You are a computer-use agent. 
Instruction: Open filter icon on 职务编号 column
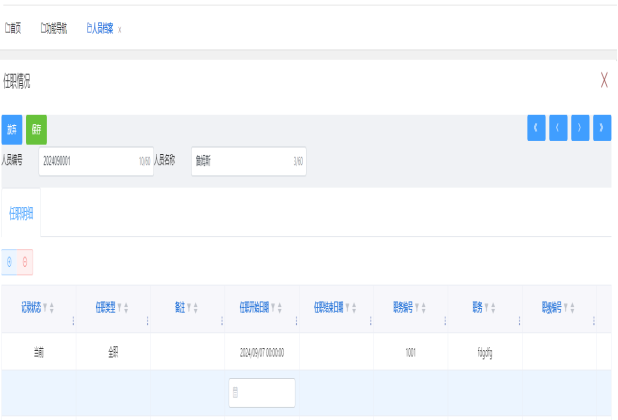(x=417, y=307)
